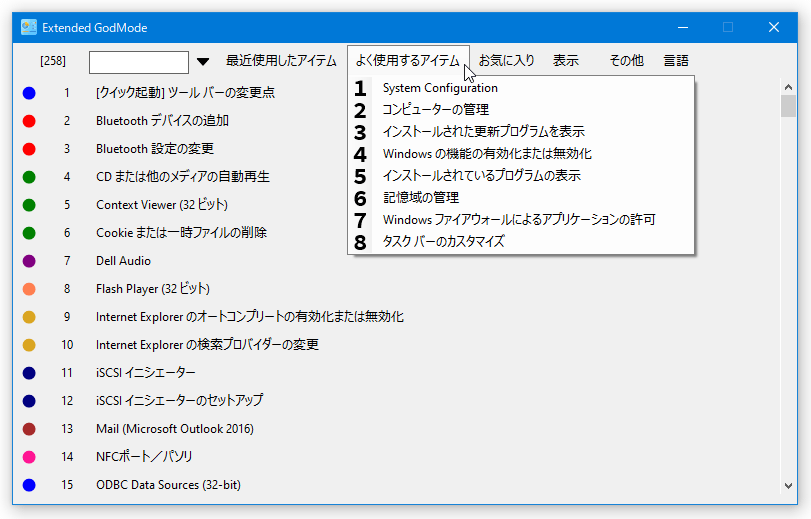Click the yellow dot beside Internet Explorer のオートコンプリート

point(29,317)
